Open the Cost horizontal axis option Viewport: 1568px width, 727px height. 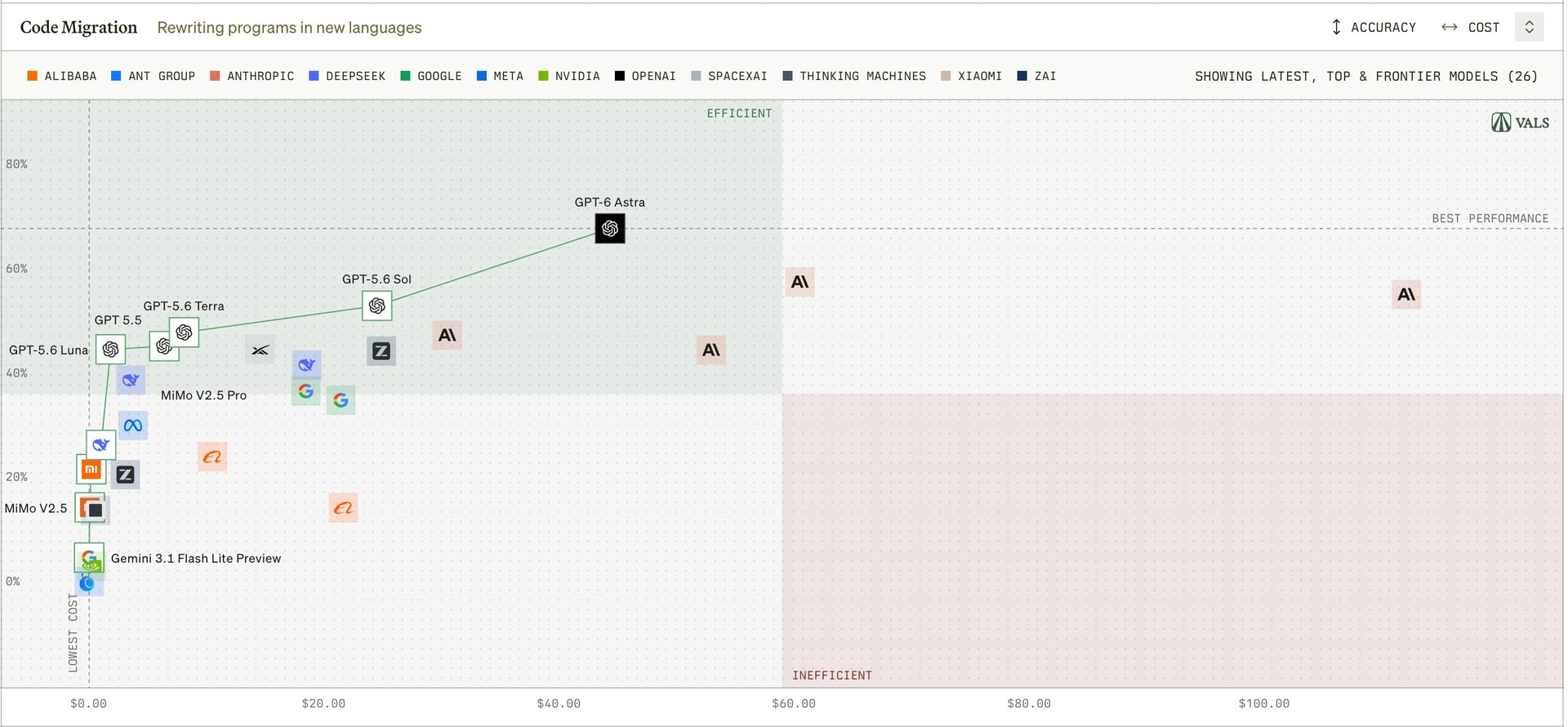coord(1470,27)
